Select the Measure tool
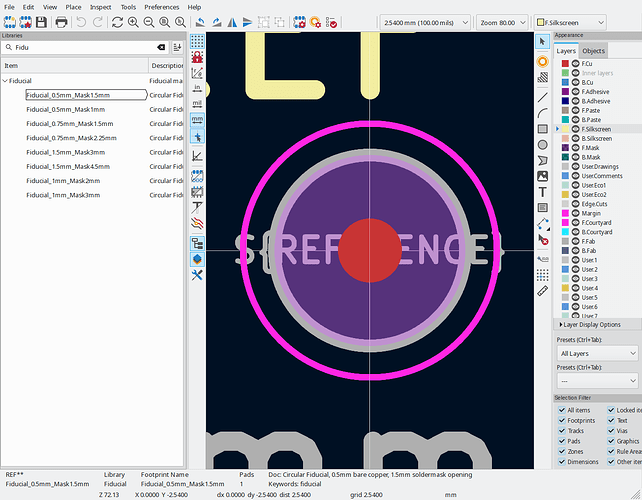 543,290
